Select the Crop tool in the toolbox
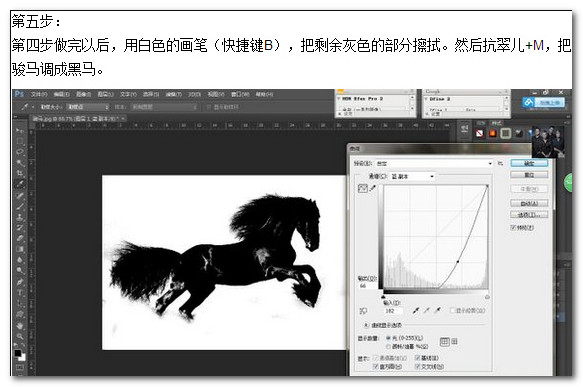The image size is (583, 387). 20,173
